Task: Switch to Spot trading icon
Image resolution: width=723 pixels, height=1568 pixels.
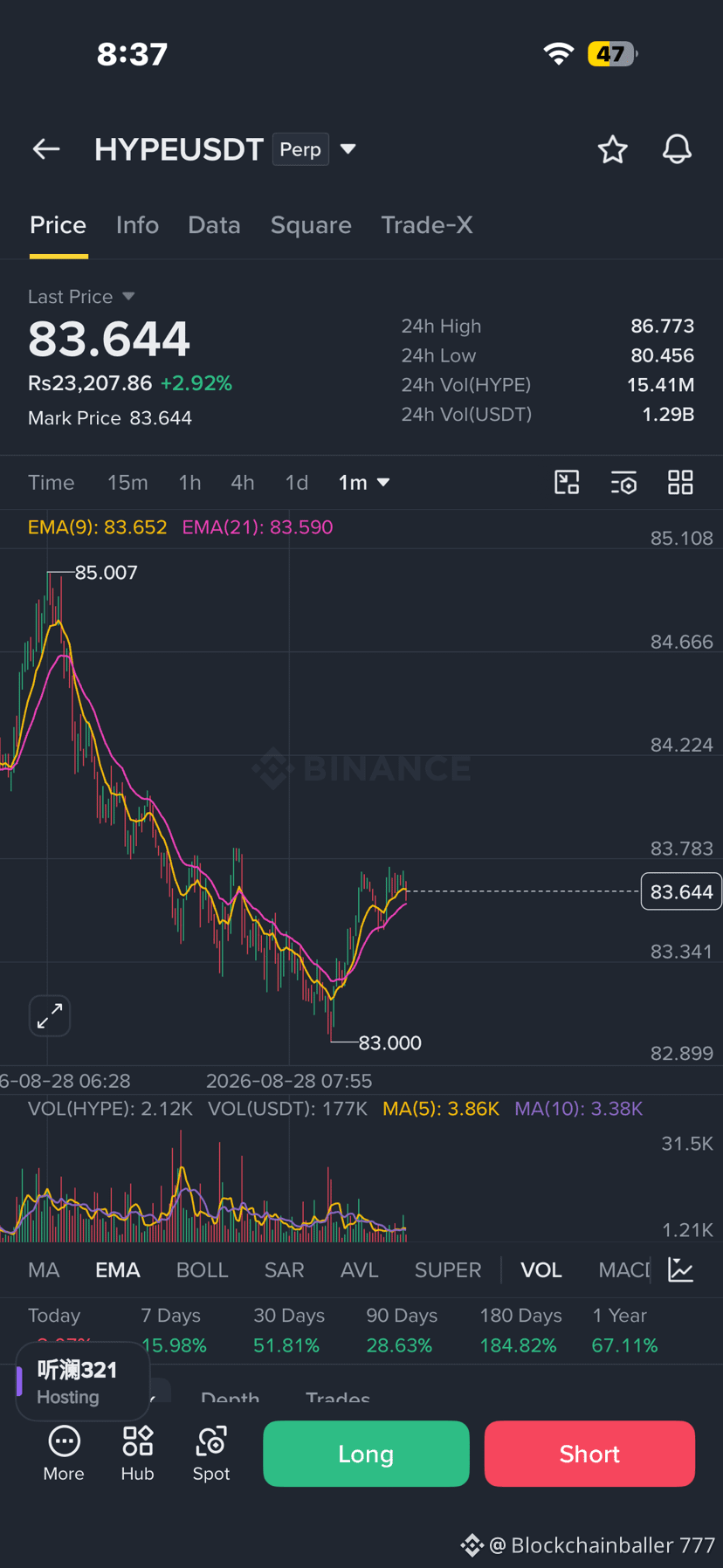Action: 211,1454
